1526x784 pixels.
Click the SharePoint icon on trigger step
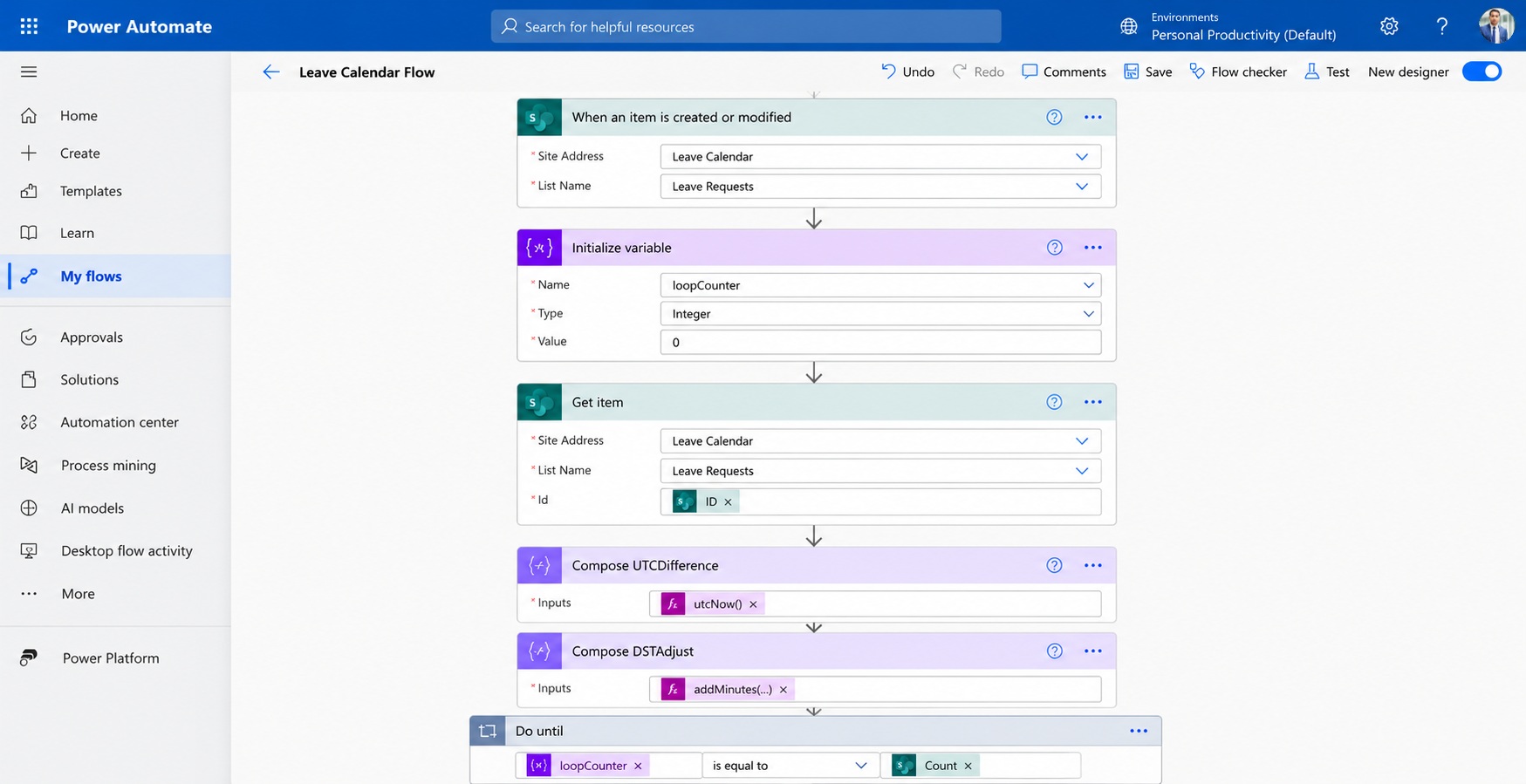click(x=539, y=117)
